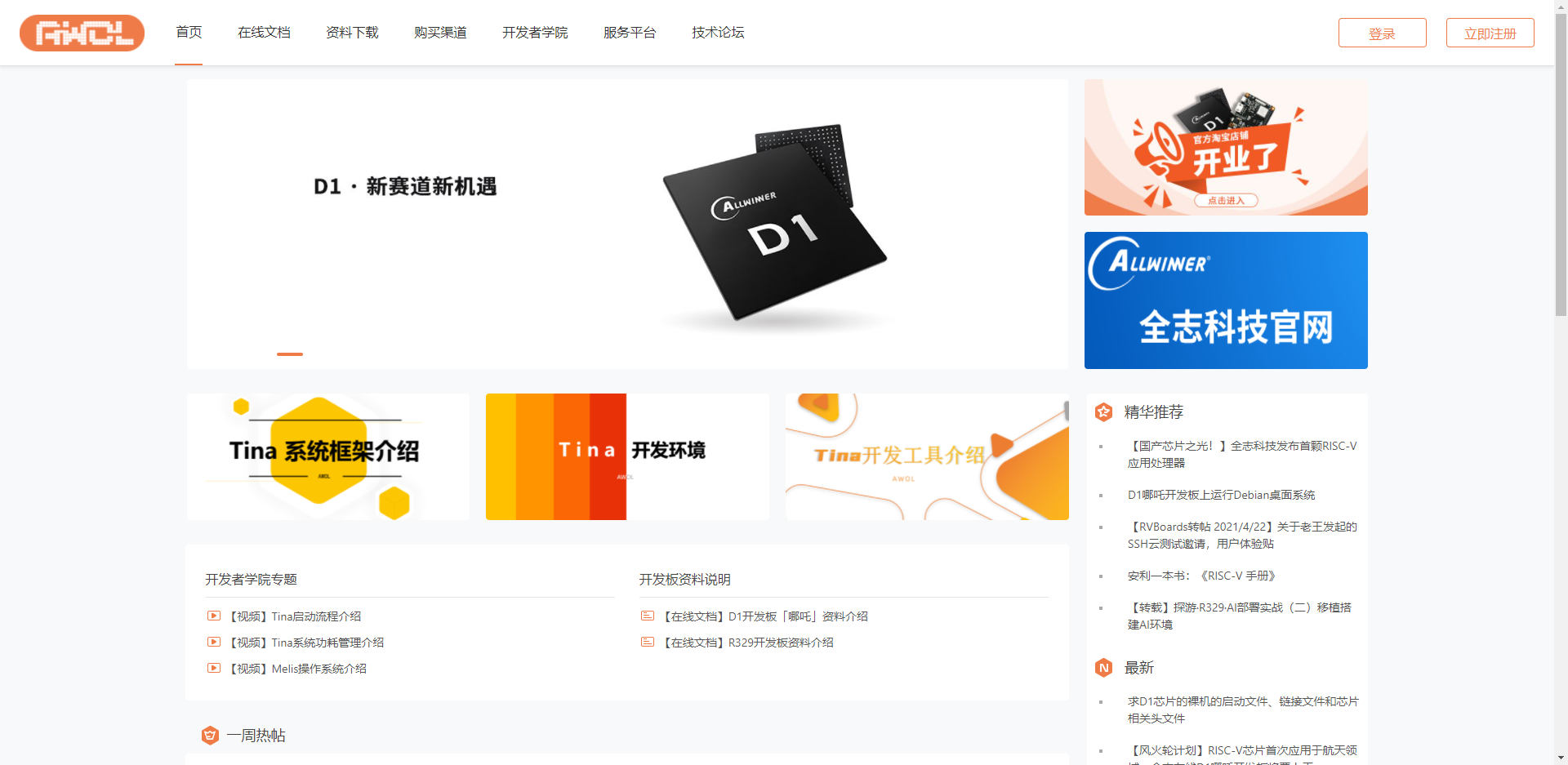Viewport: 1568px width, 765px height.
Task: Click document icon beside D1开发板「哪吒」资料介绍
Action: (x=648, y=616)
